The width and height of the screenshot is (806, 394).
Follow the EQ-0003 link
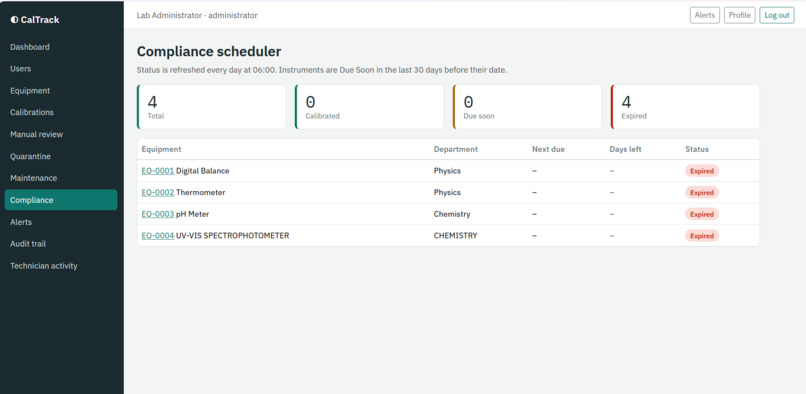tap(158, 214)
